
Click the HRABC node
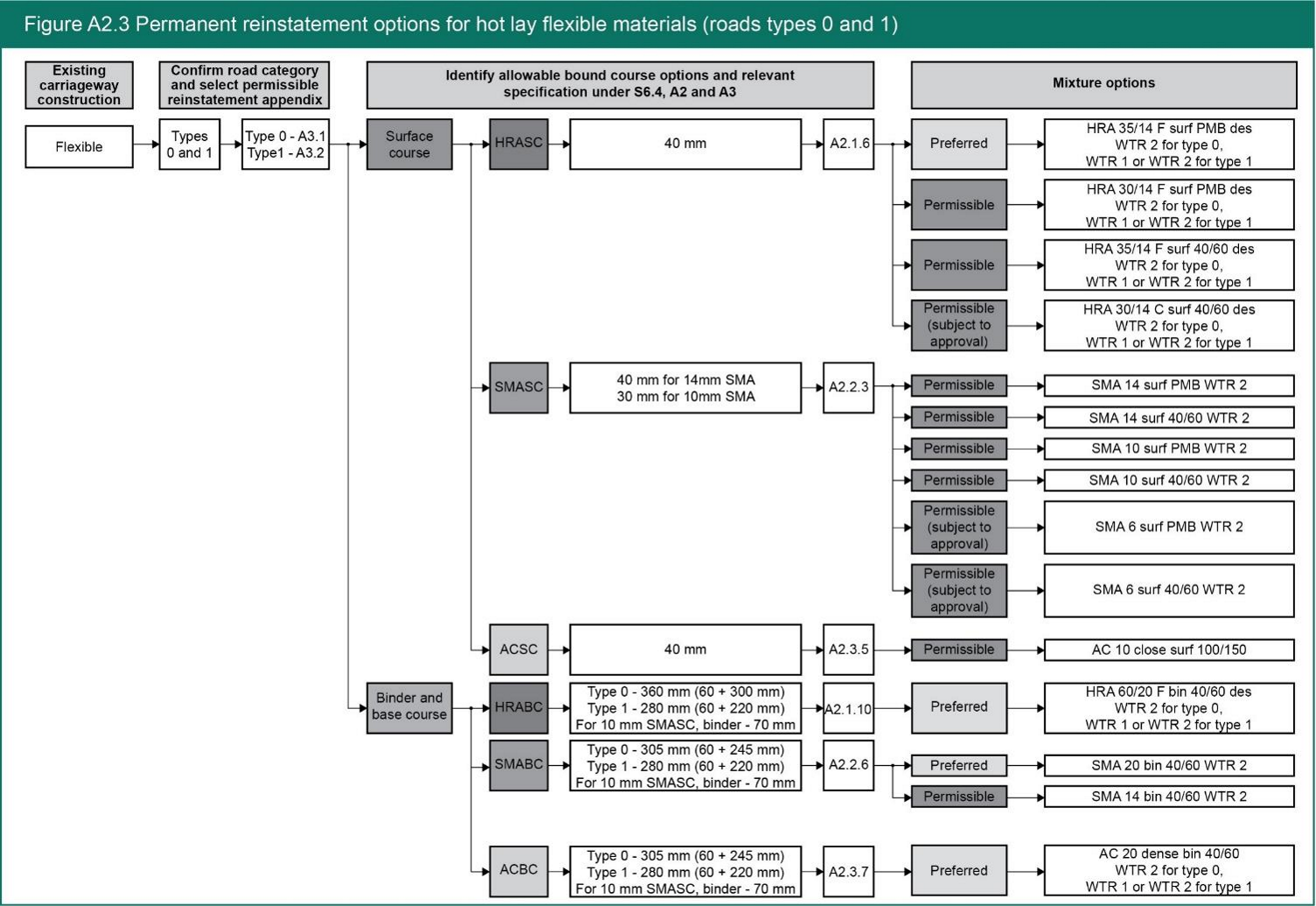[518, 707]
